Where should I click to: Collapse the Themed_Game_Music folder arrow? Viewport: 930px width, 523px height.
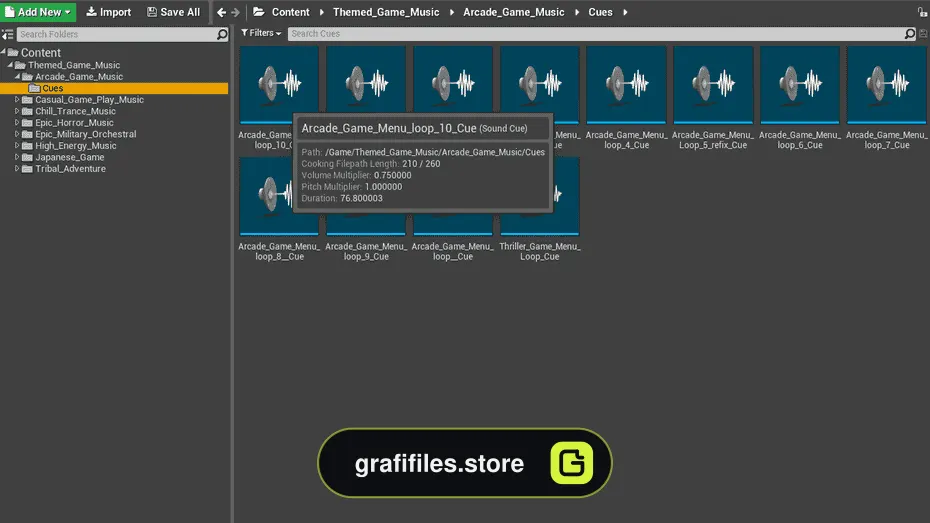(10, 65)
